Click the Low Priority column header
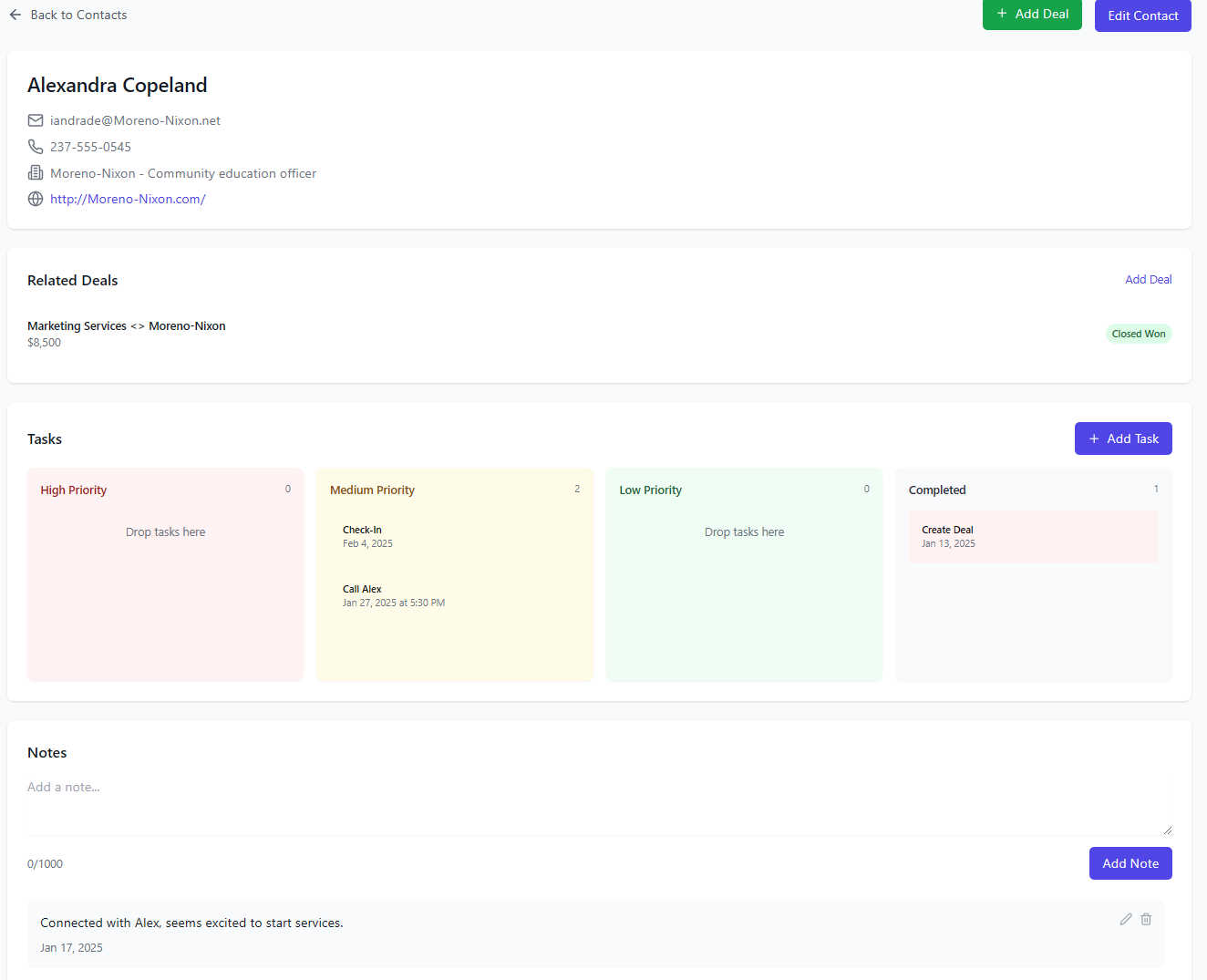The height and width of the screenshot is (980, 1207). point(651,490)
